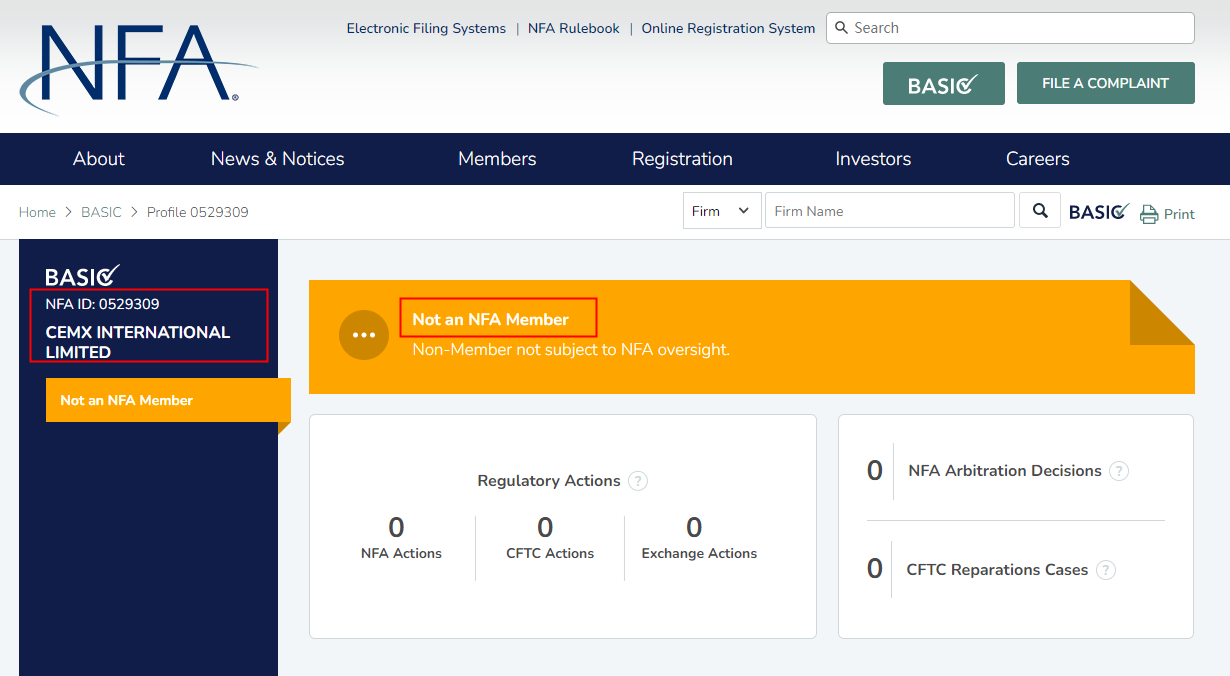Open the News & Notices menu
1230x676 pixels.
278,159
